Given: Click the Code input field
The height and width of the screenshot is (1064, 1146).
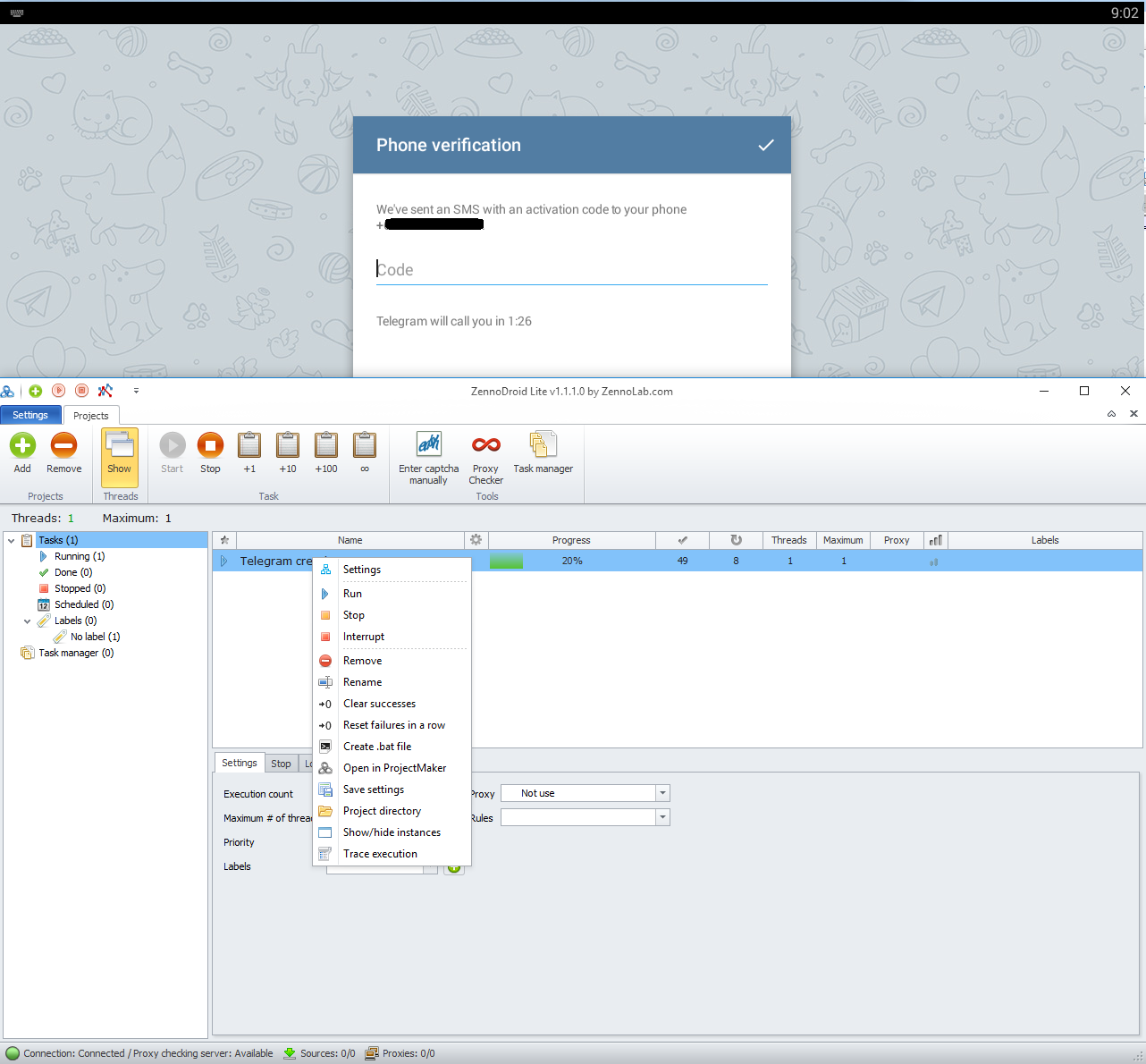Looking at the screenshot, I should [572, 270].
